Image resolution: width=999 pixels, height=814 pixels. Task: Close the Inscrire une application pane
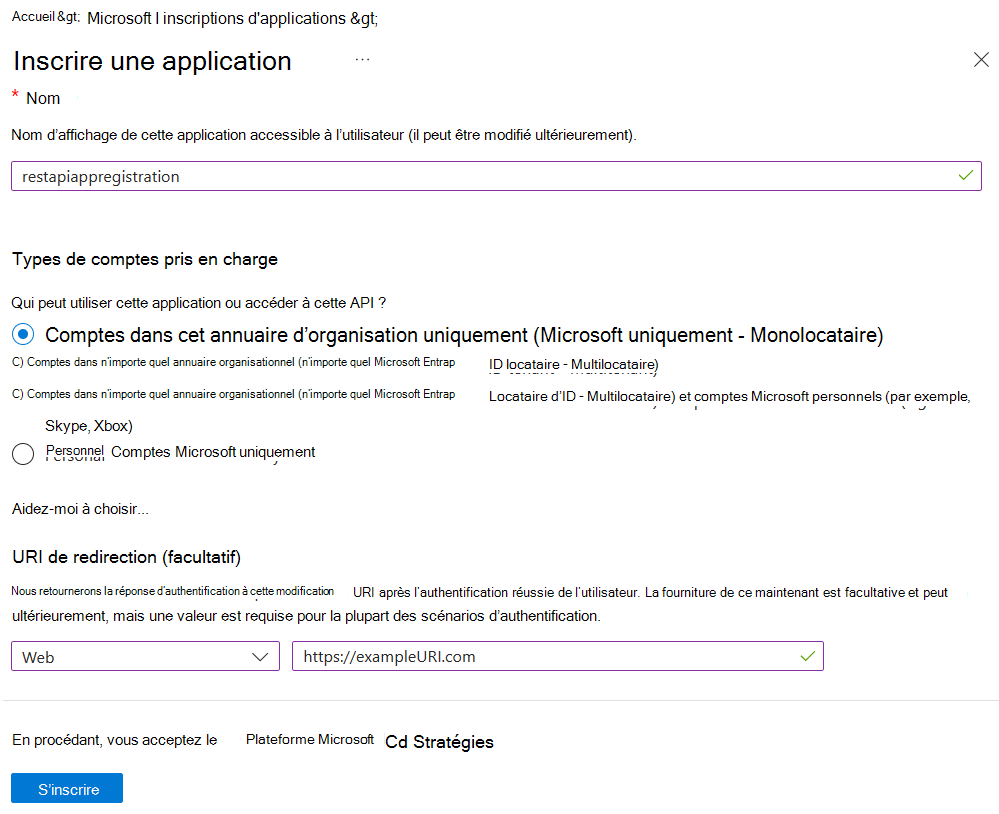pyautogui.click(x=981, y=59)
